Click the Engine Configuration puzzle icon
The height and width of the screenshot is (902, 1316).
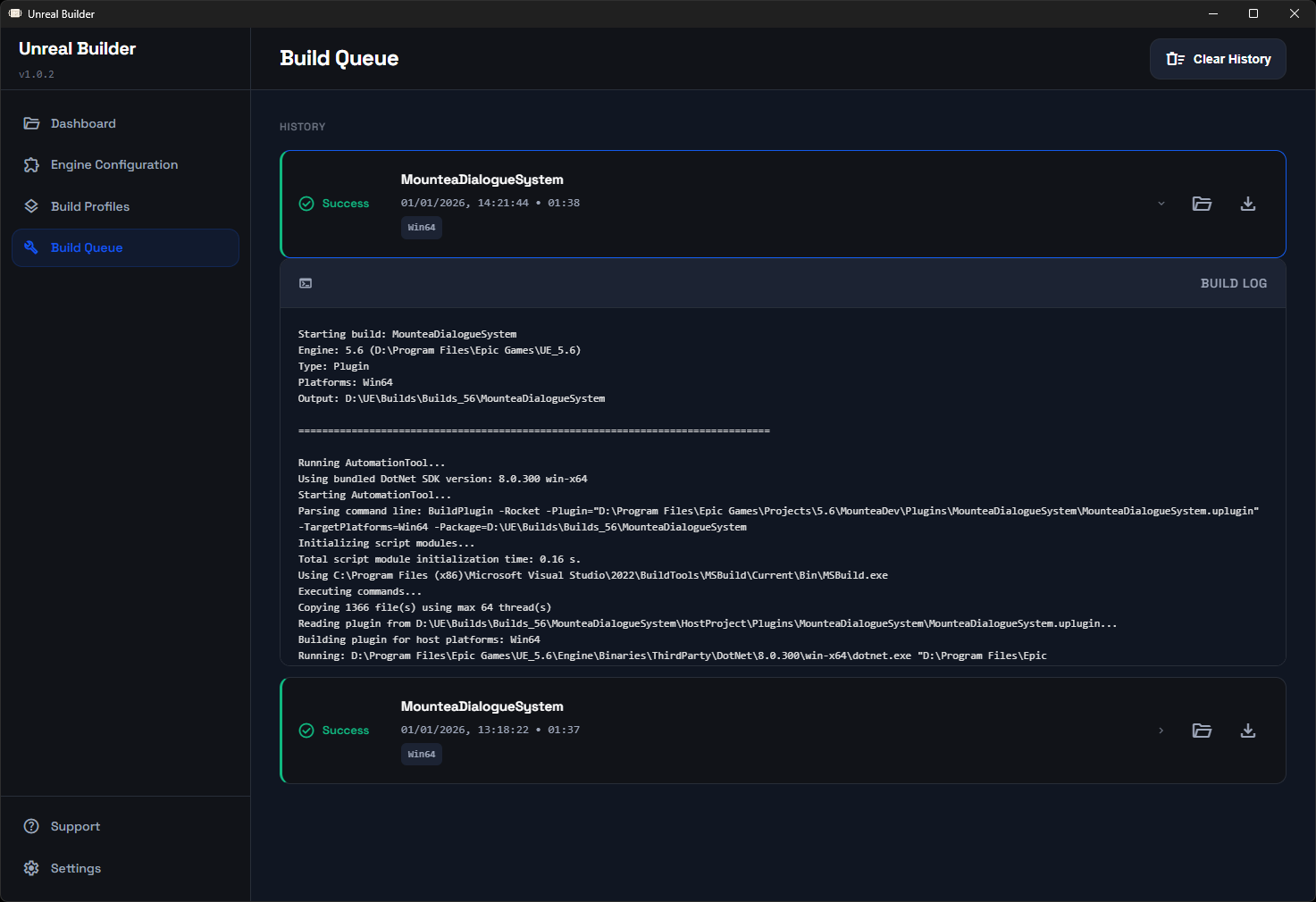(x=31, y=164)
